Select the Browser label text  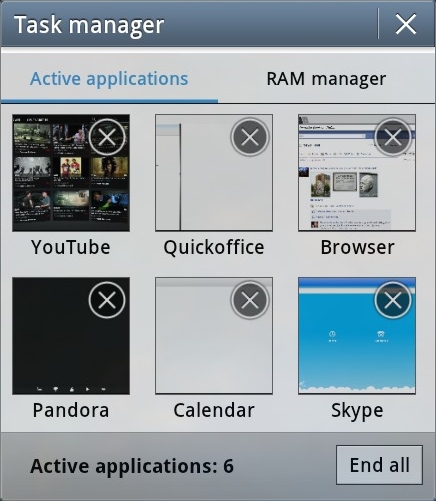357,247
